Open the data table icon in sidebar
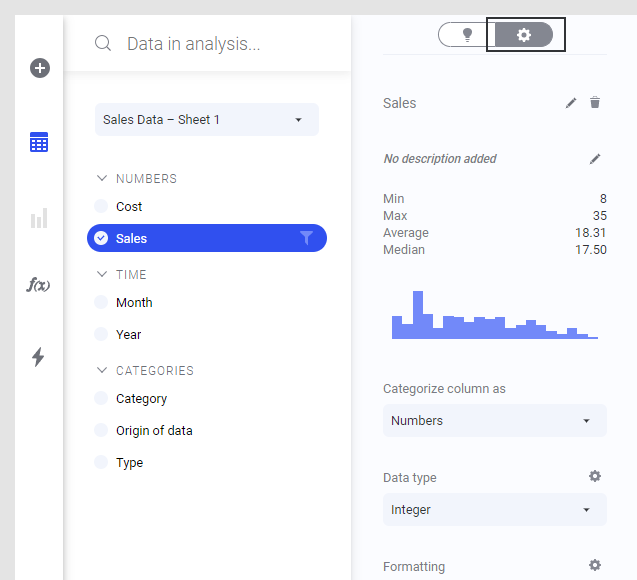The height and width of the screenshot is (580, 637). pos(39,142)
